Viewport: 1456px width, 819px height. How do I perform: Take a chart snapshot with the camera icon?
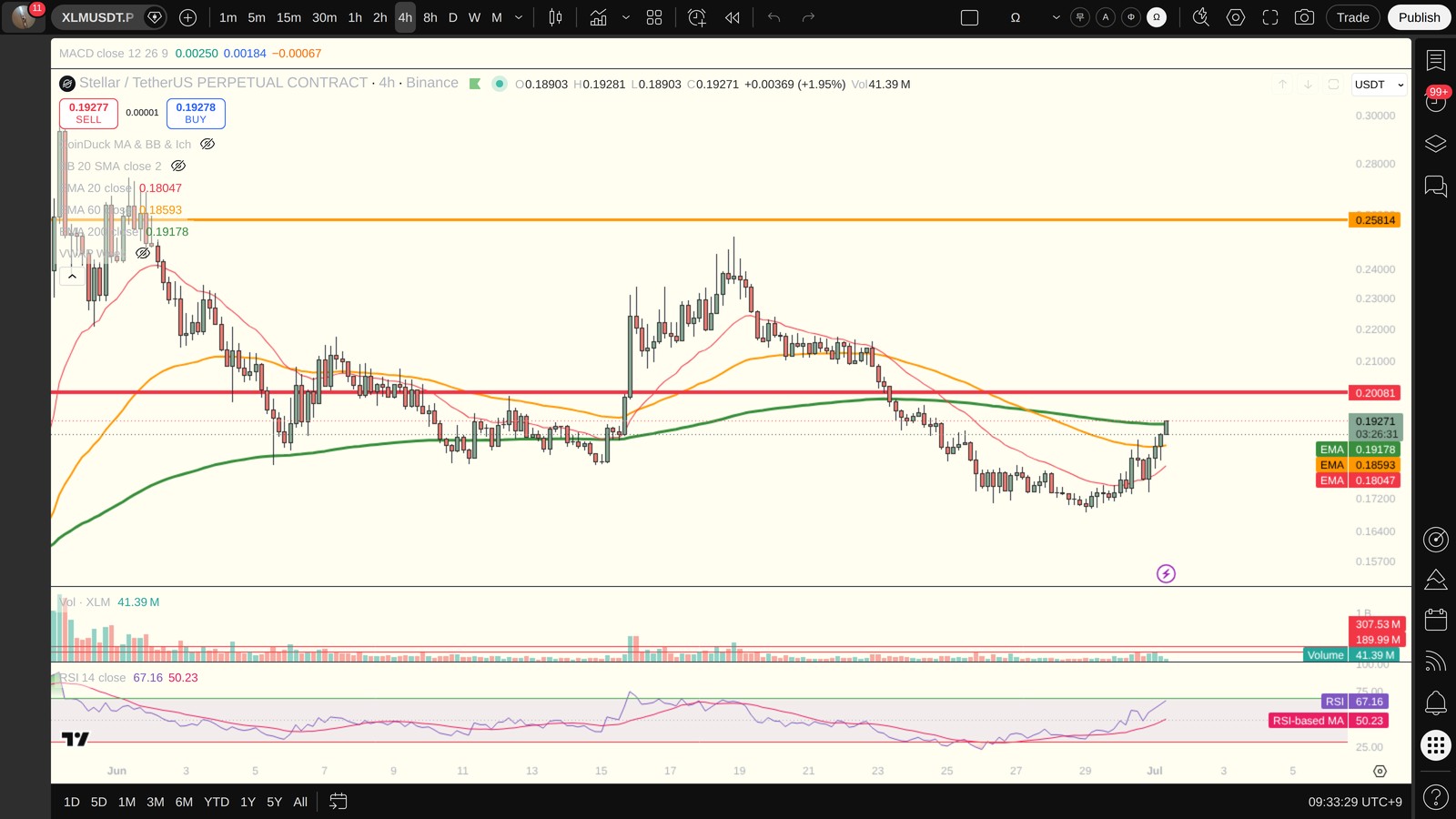click(x=1304, y=17)
